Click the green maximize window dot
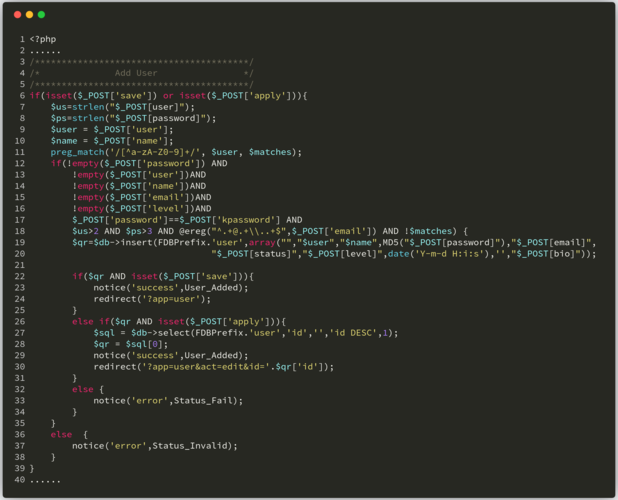 41,15
